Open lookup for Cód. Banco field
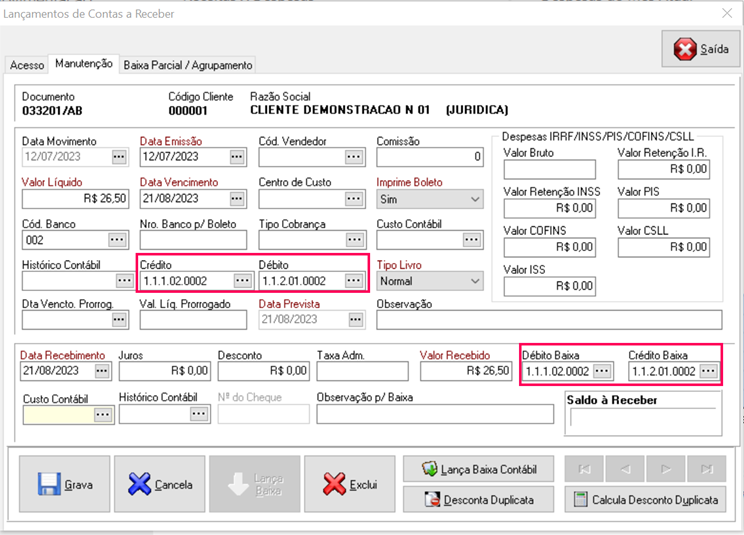Viewport: 744px width, 535px height. [x=119, y=240]
